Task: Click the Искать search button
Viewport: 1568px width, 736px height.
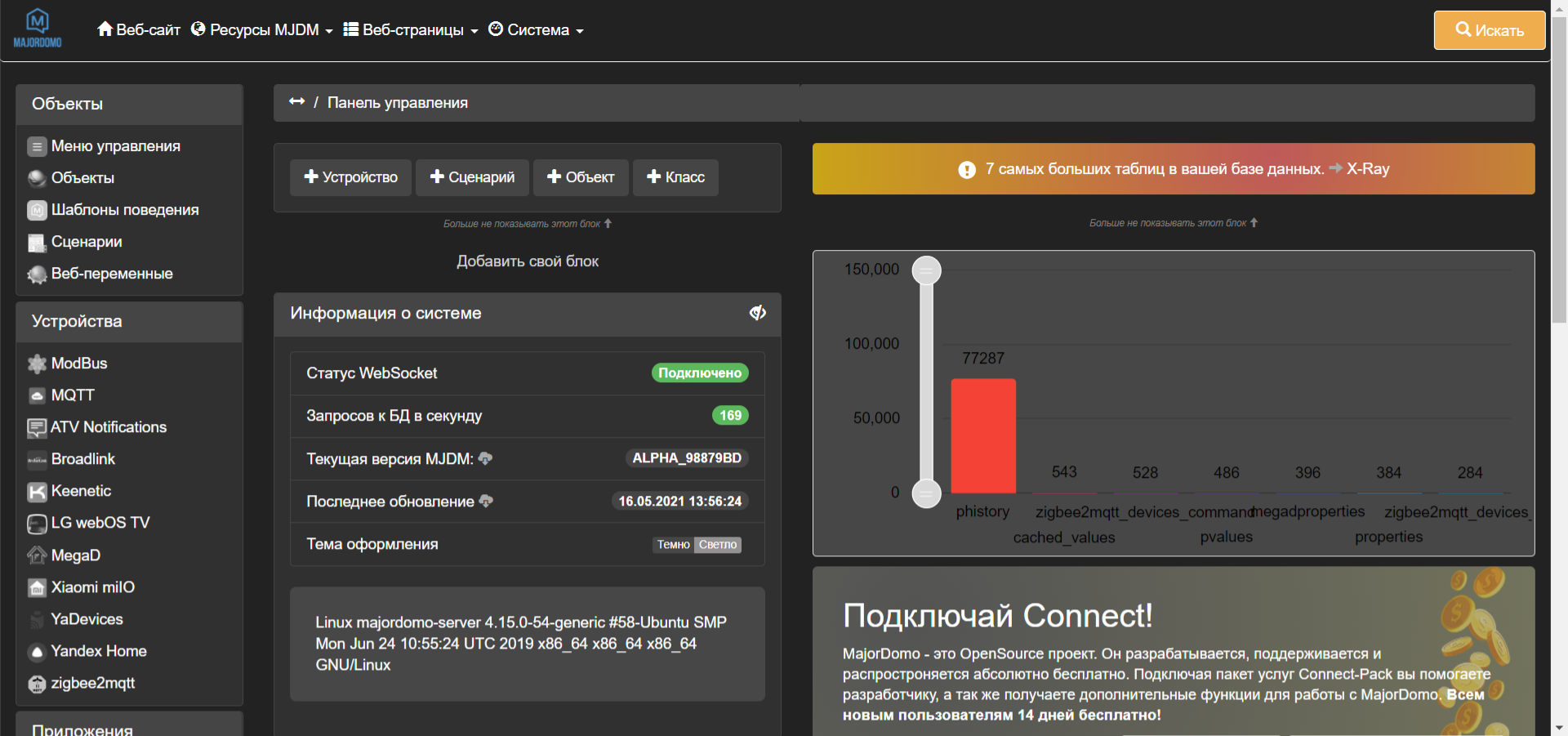Action: point(1490,30)
